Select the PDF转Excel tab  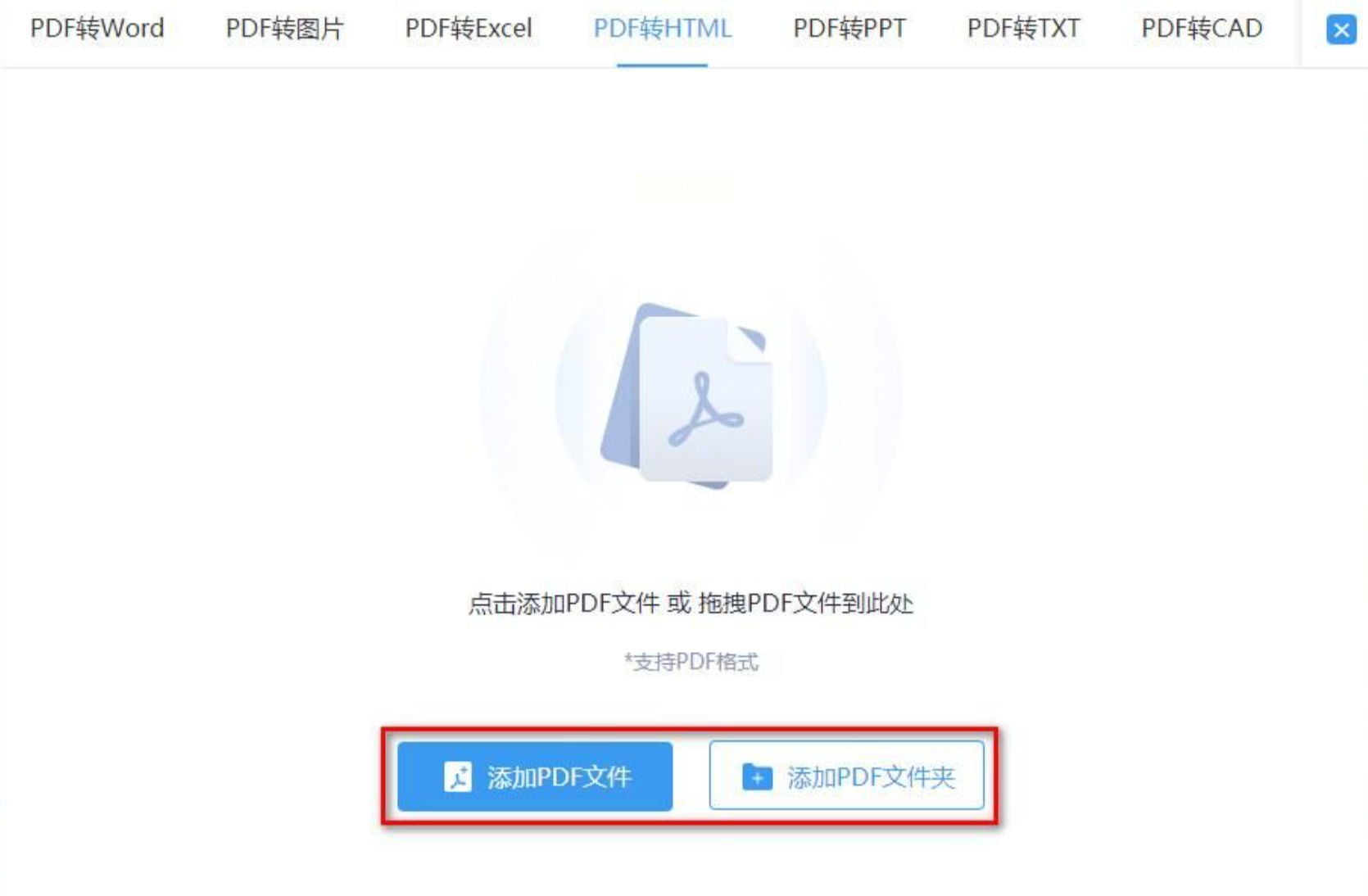(469, 29)
